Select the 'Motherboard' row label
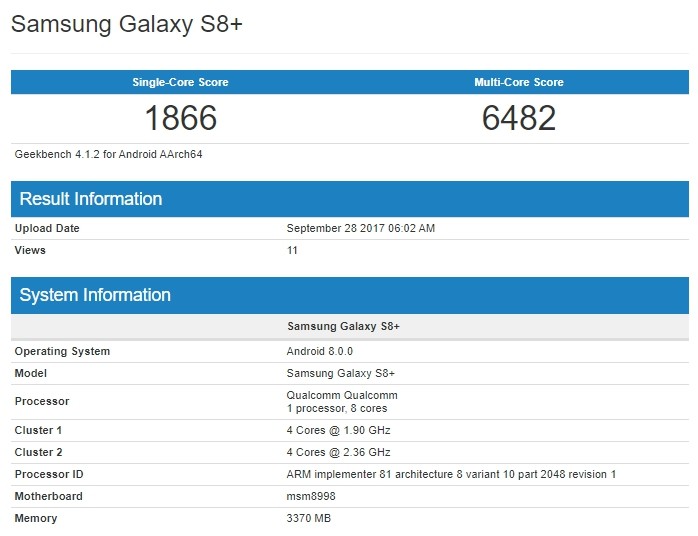 coord(49,496)
